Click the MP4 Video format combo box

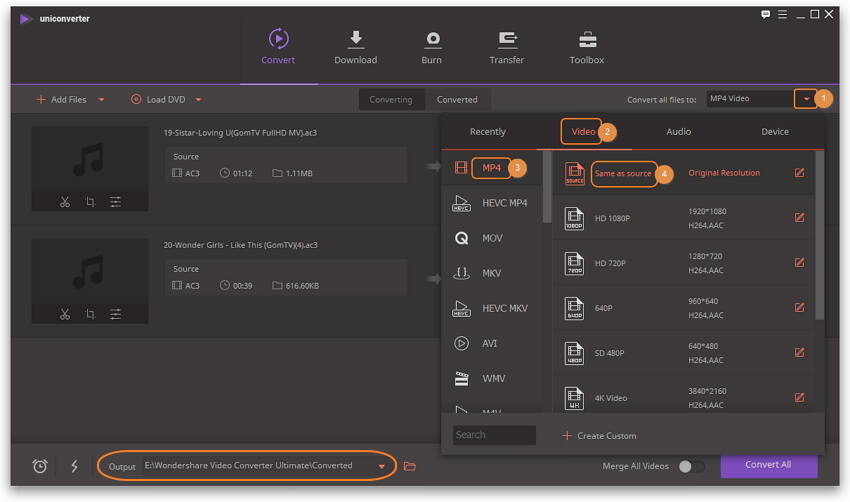(x=750, y=99)
